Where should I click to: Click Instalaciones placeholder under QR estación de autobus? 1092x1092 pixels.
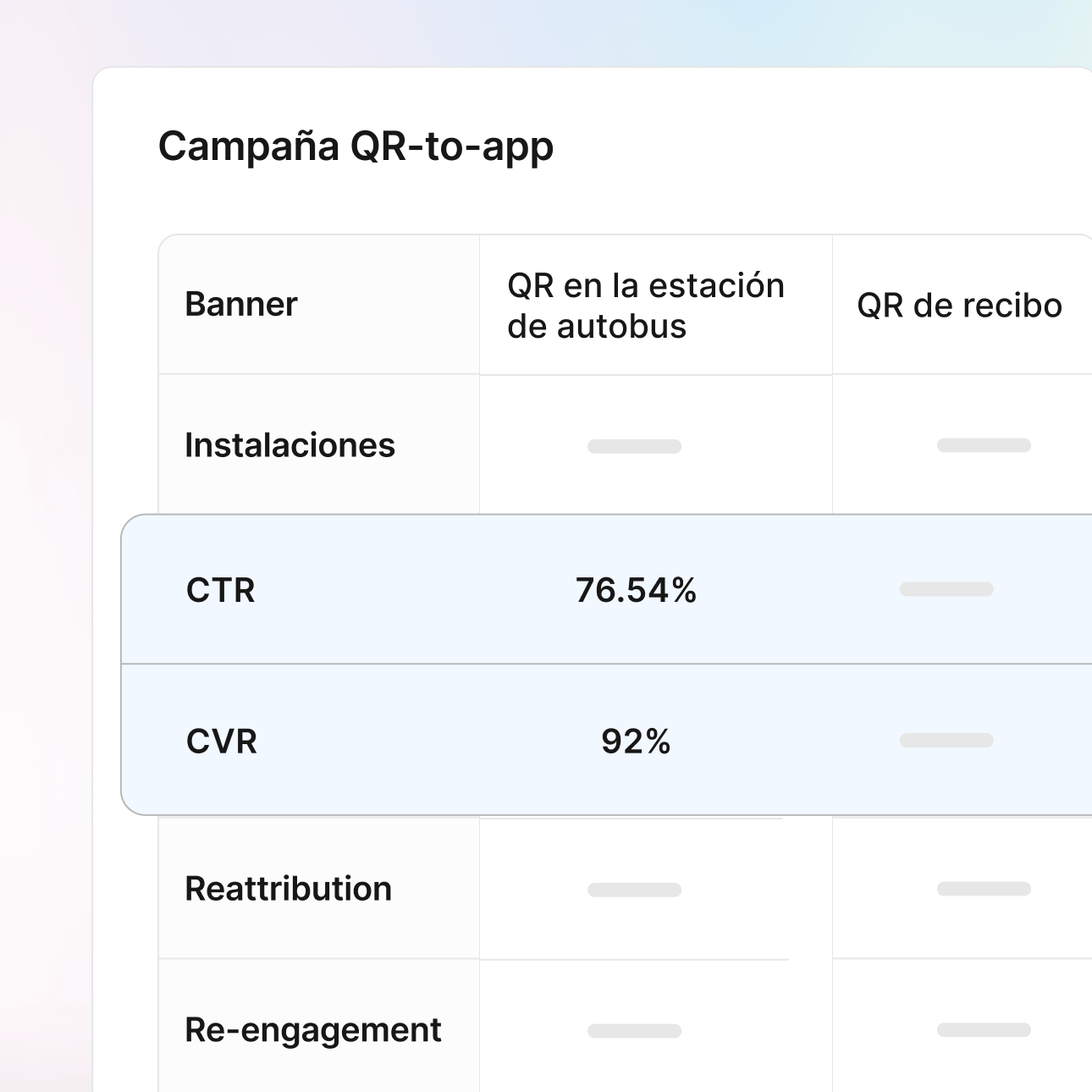pos(634,446)
